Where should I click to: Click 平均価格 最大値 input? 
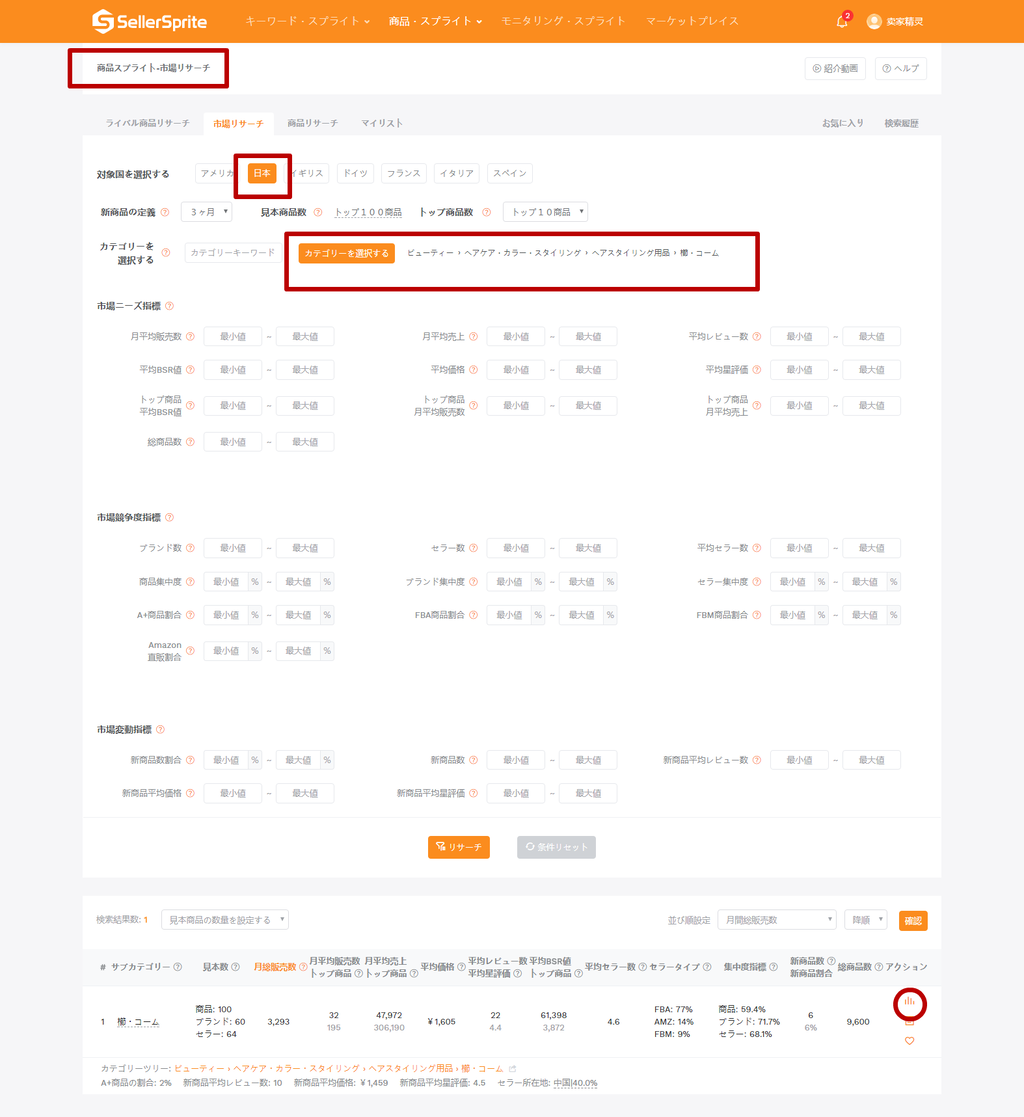coord(588,370)
